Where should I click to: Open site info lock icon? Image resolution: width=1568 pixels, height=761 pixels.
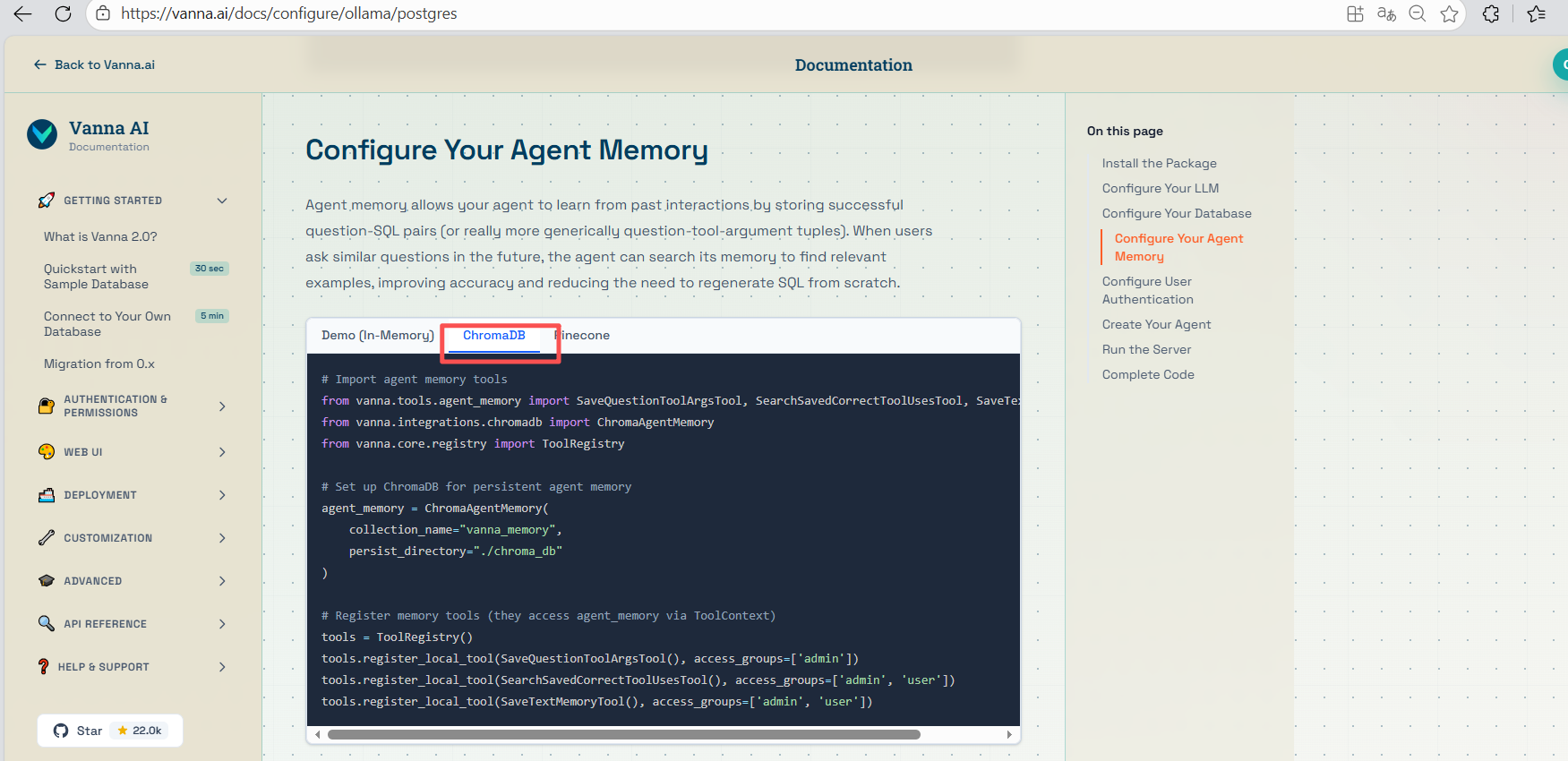click(x=103, y=13)
